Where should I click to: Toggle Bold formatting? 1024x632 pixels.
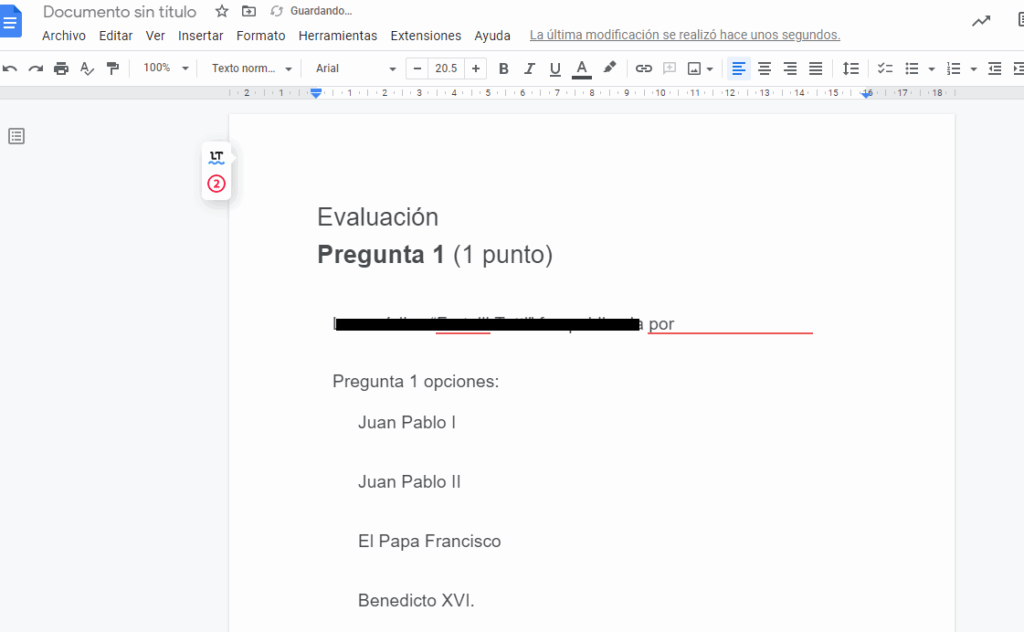(x=503, y=68)
